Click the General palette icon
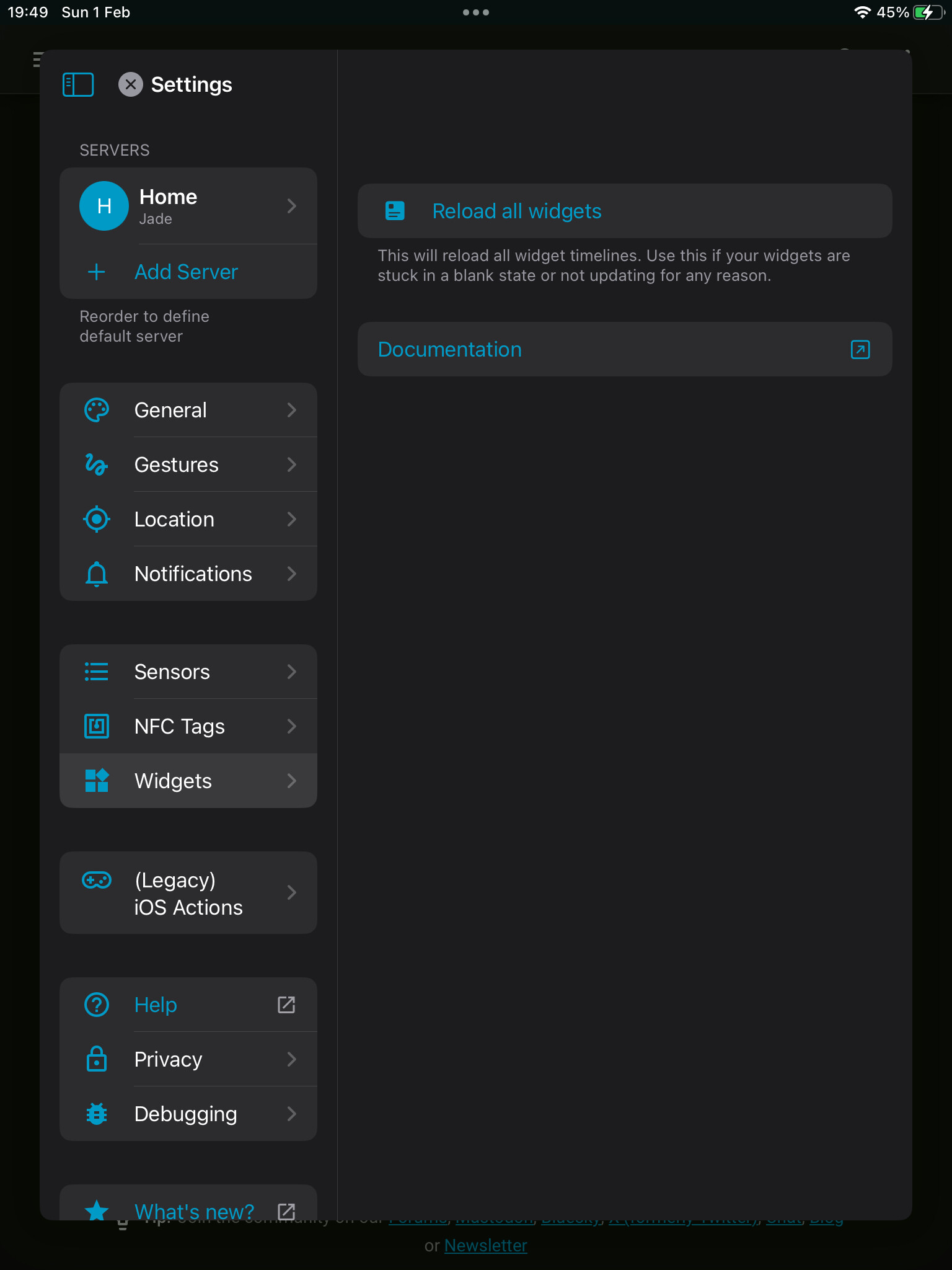The width and height of the screenshot is (952, 1270). (97, 410)
